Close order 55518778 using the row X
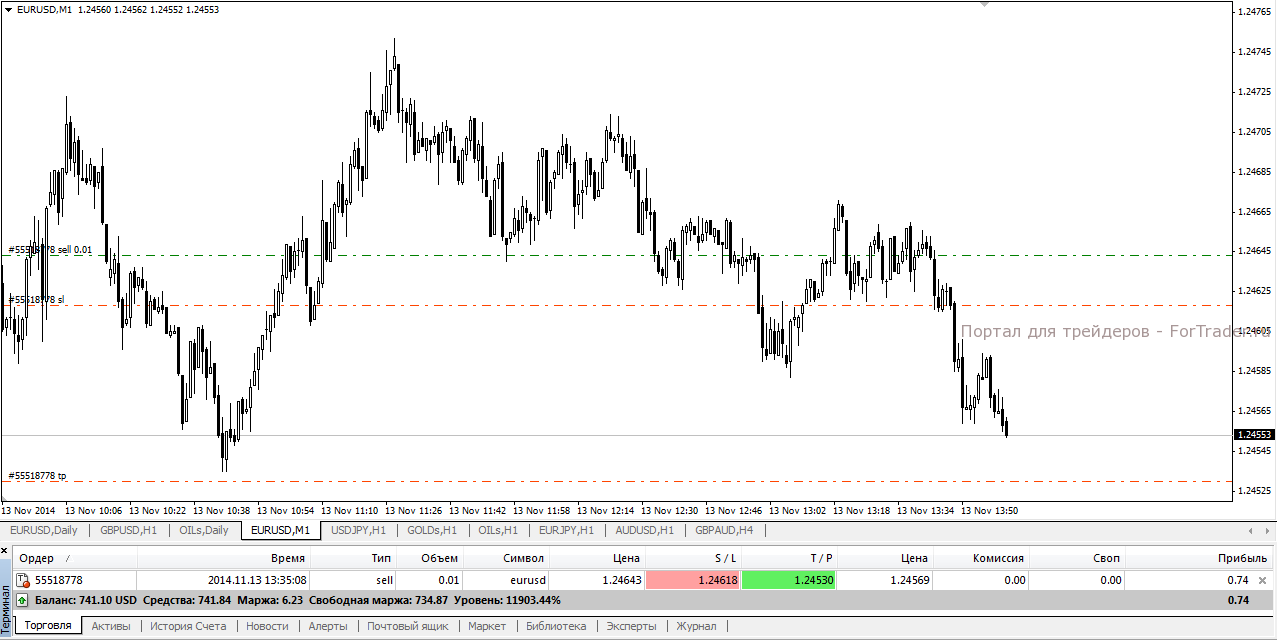The height and width of the screenshot is (641, 1277). [1261, 580]
